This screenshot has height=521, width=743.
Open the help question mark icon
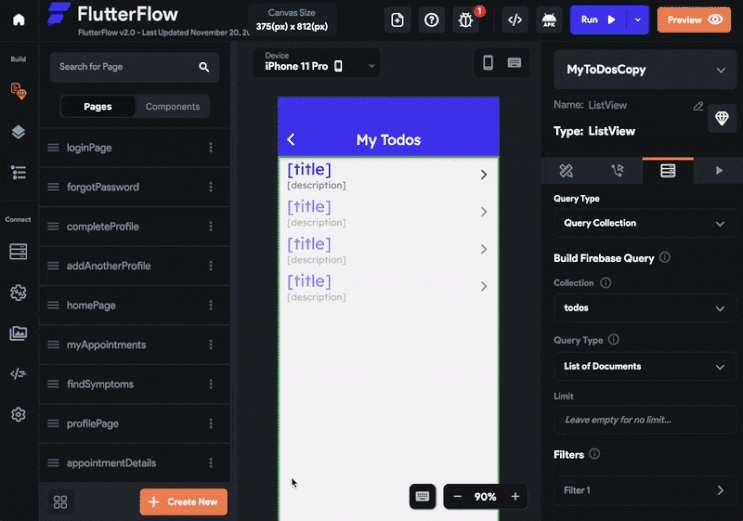tap(431, 20)
